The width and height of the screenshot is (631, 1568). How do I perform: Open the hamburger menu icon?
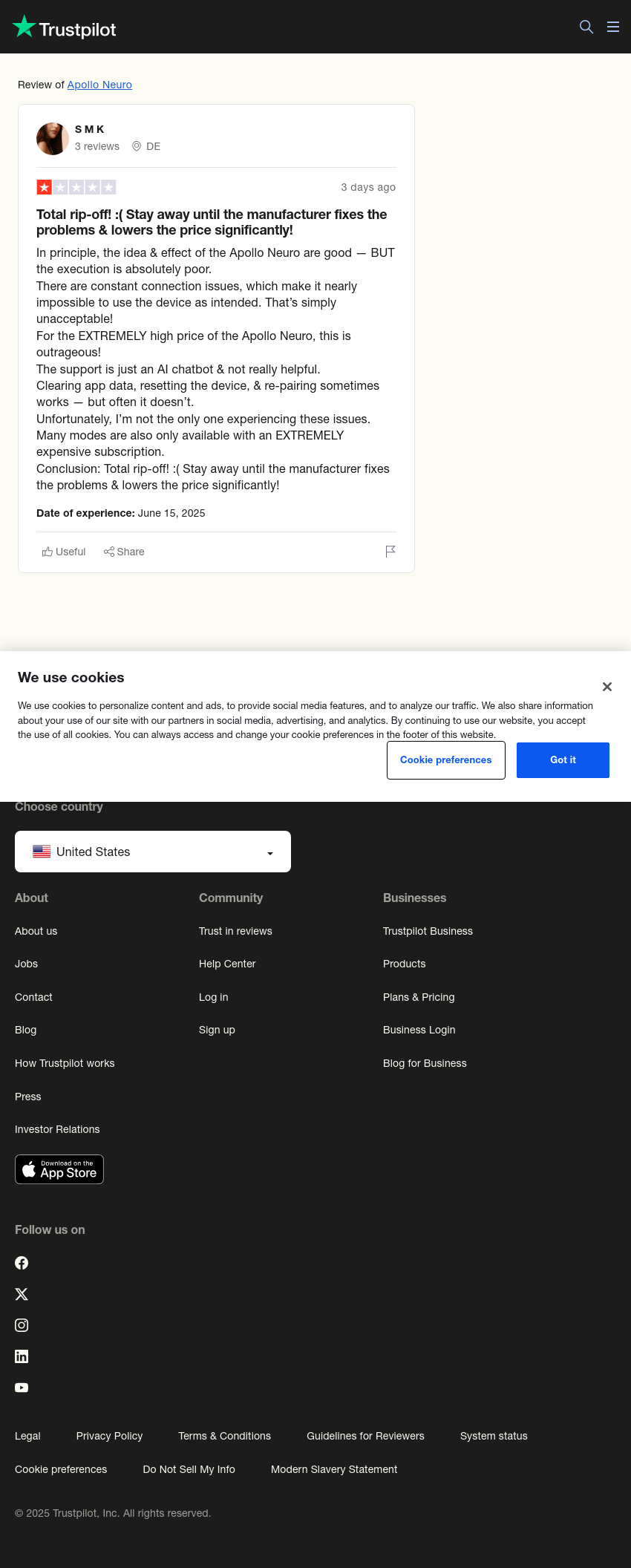(613, 27)
